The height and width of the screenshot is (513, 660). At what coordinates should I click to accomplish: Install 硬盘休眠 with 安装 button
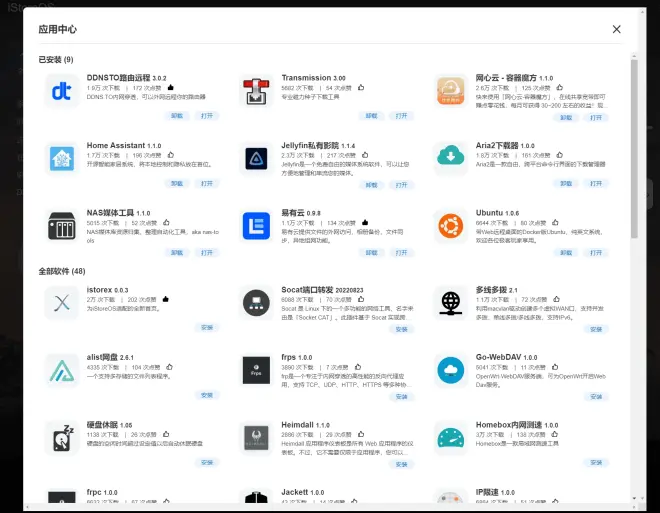click(207, 462)
